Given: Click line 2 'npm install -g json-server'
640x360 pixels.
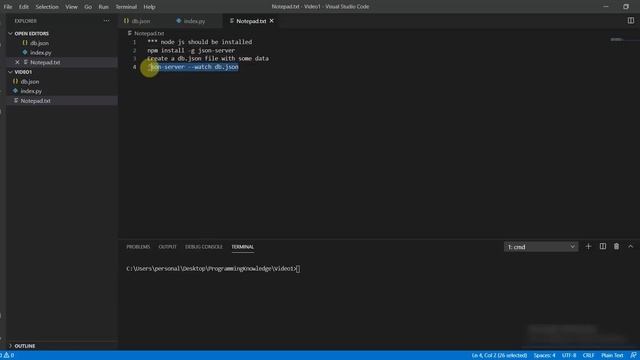Looking at the screenshot, I should point(191,51).
